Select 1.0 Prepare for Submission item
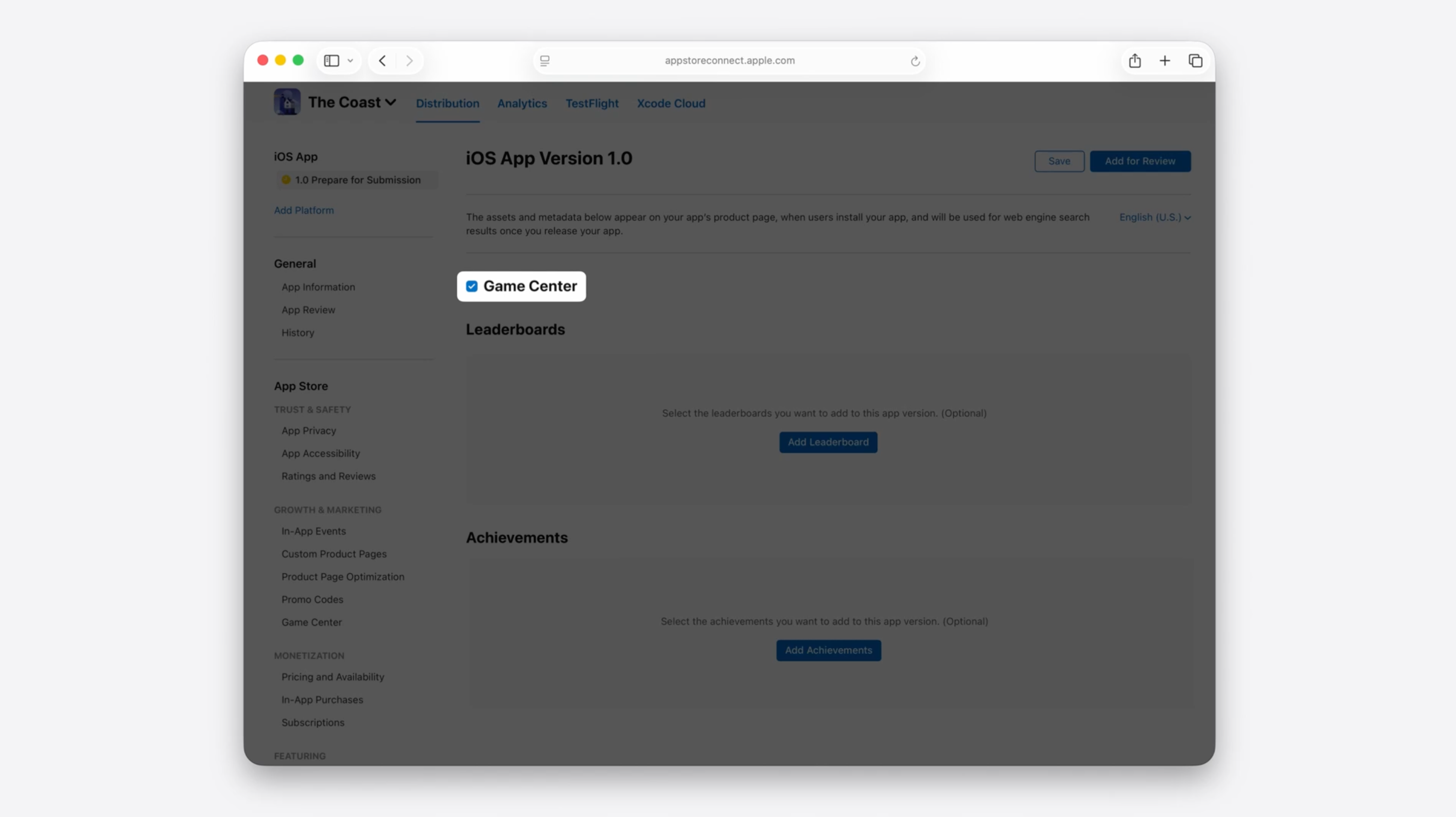Viewport: 1456px width, 817px height. pos(357,180)
